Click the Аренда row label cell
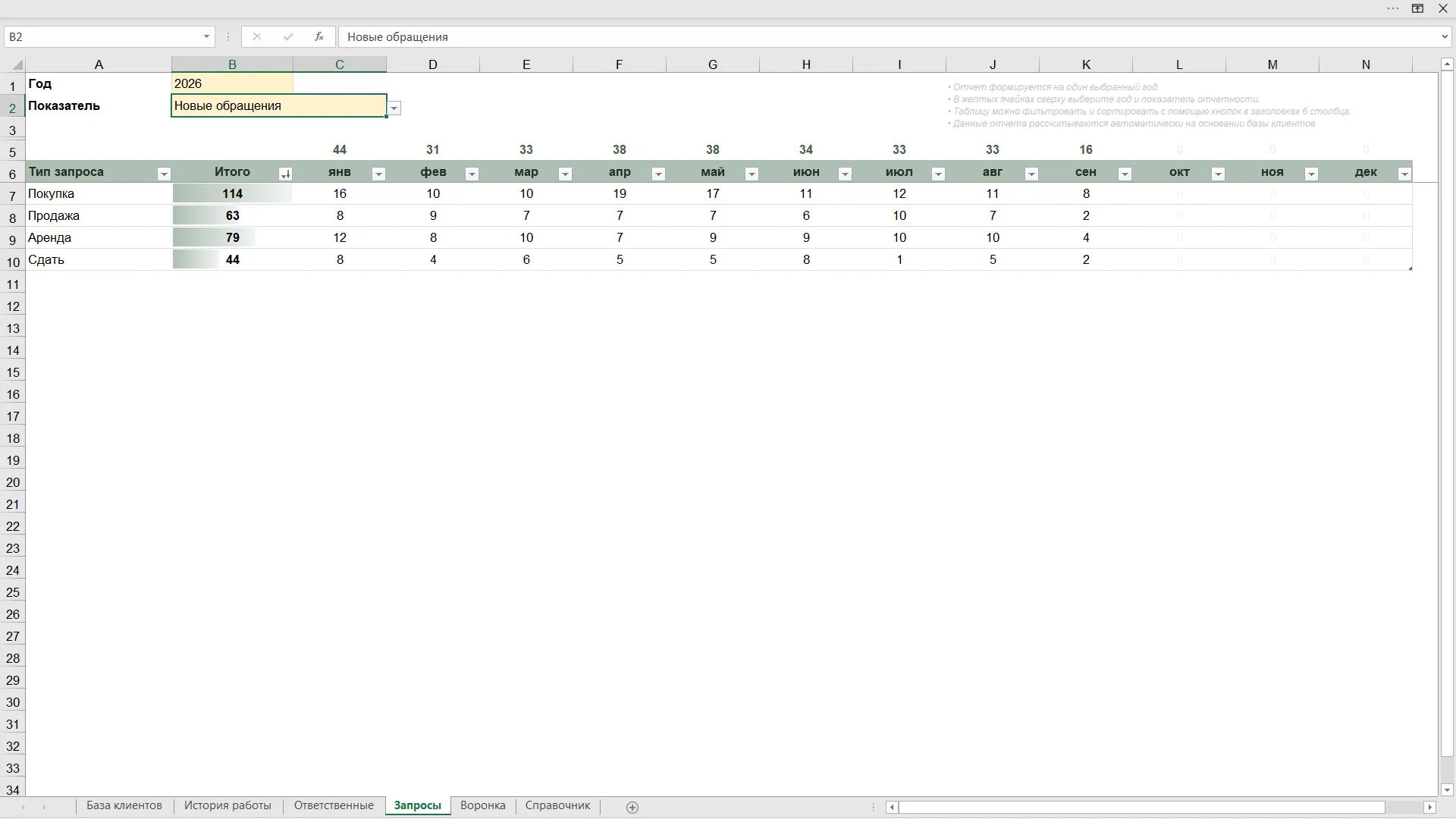 point(99,238)
